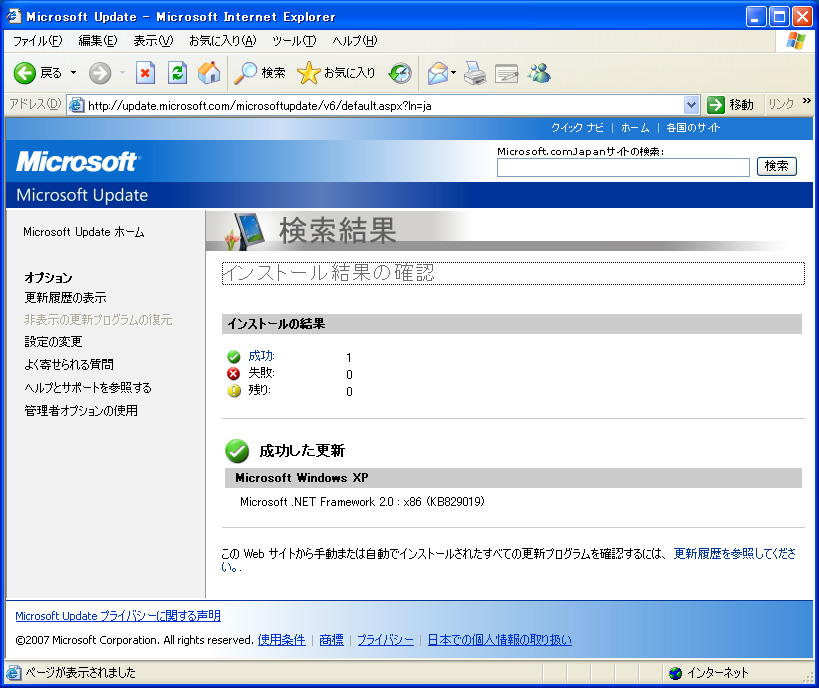819x688 pixels.
Task: Click the Mail envelope icon
Action: click(x=438, y=73)
